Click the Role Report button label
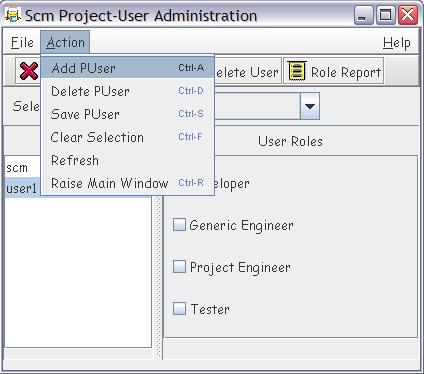Image resolution: width=424 pixels, height=374 pixels. point(346,72)
